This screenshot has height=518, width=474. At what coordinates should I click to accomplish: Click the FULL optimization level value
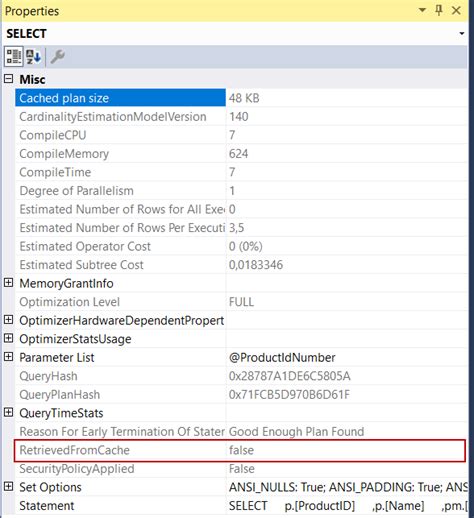click(x=241, y=302)
